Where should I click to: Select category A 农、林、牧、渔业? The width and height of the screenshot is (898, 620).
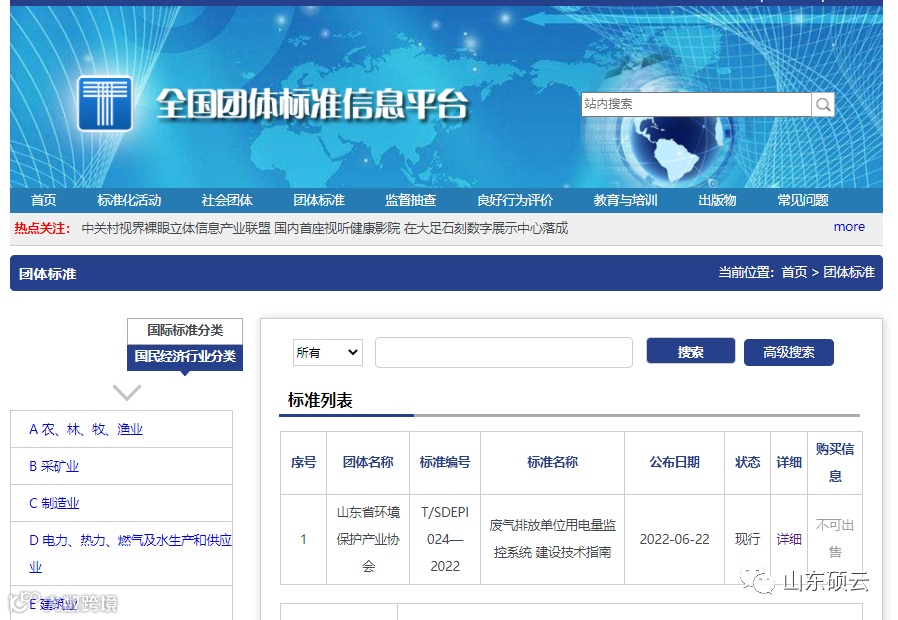86,429
